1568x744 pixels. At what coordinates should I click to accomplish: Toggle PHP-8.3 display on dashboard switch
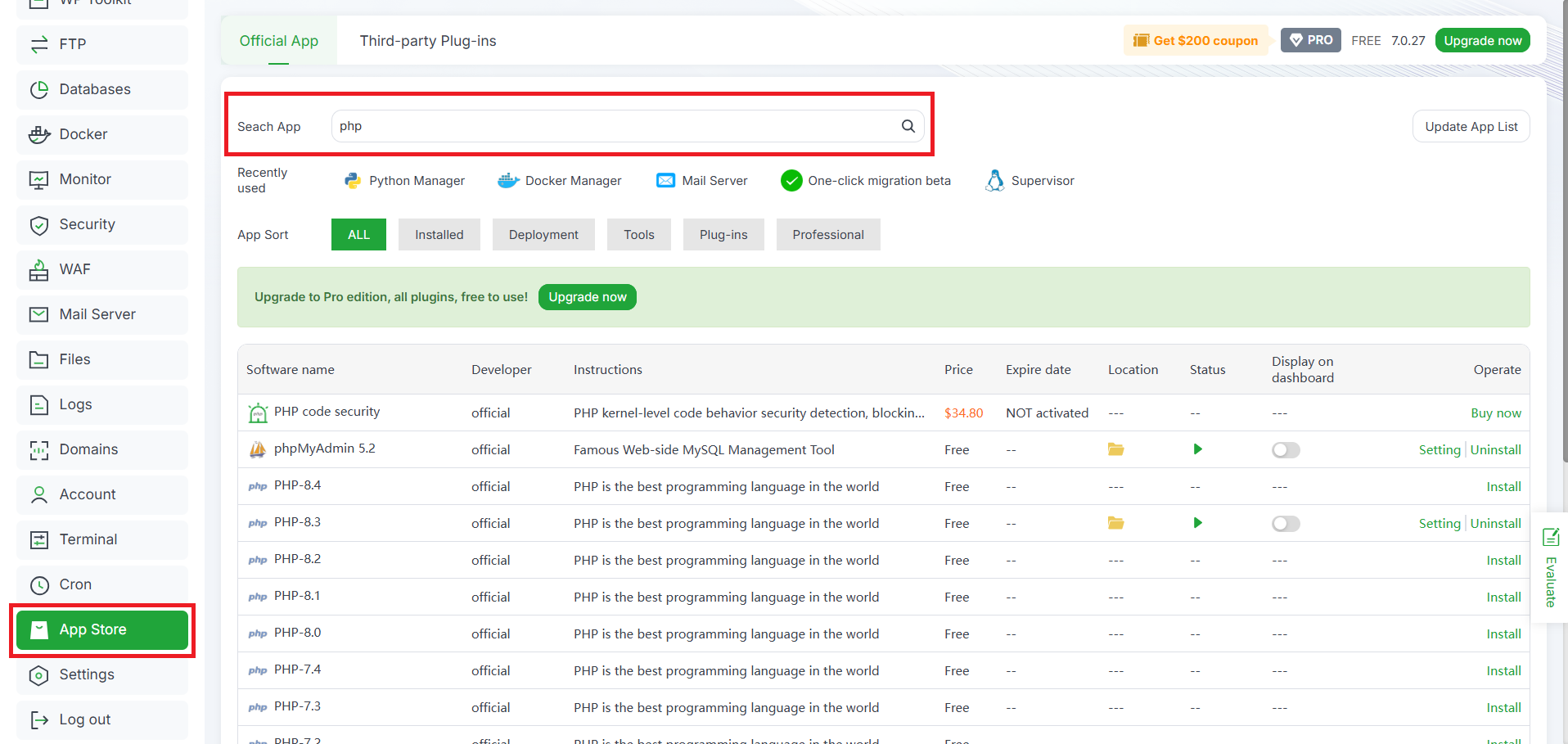[x=1286, y=524]
